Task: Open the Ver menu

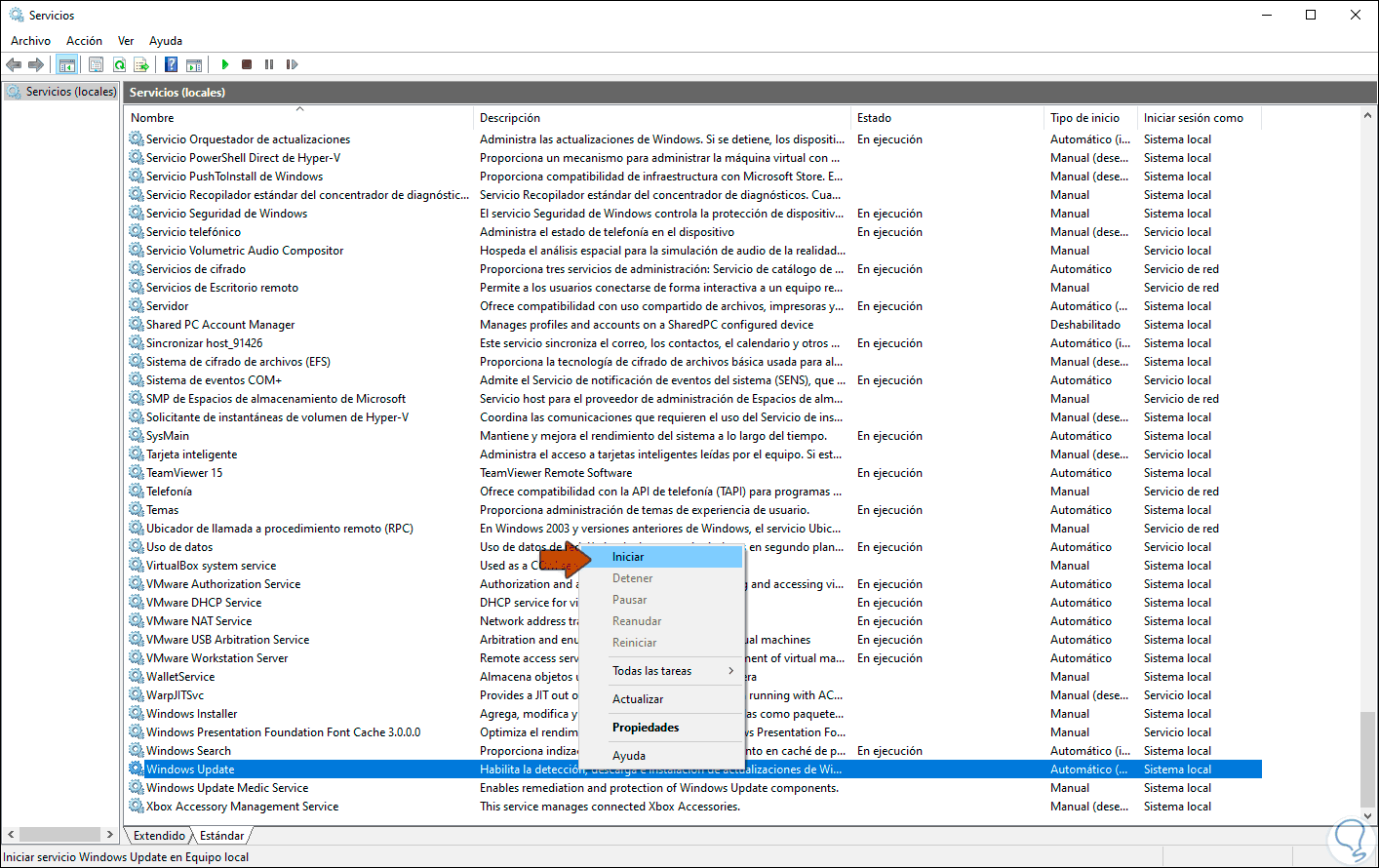Action: pyautogui.click(x=126, y=41)
